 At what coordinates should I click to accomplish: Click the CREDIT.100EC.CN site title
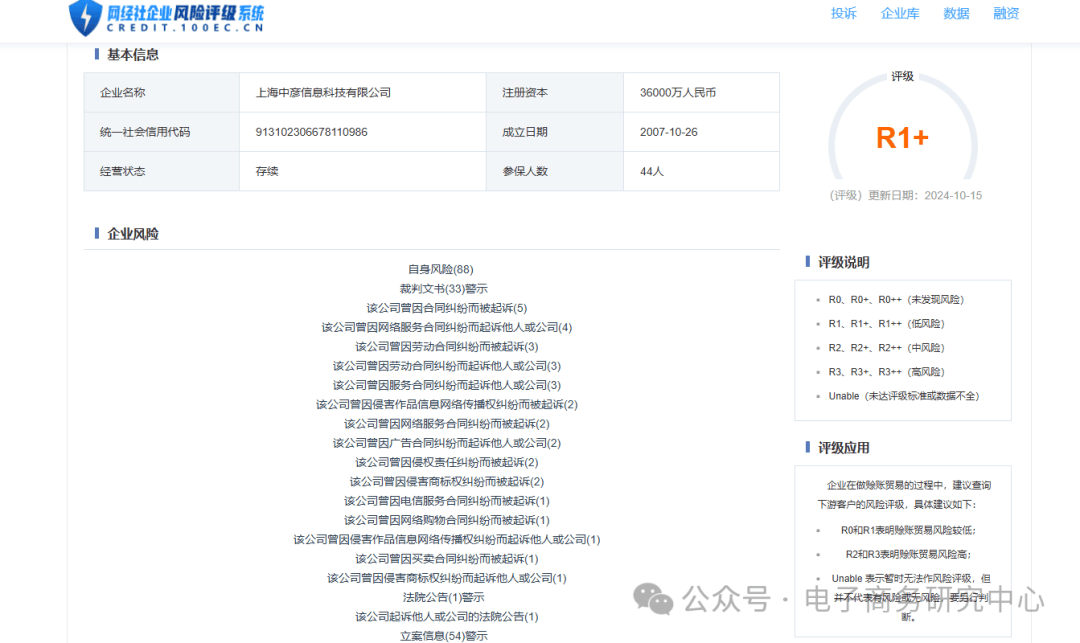(x=185, y=28)
